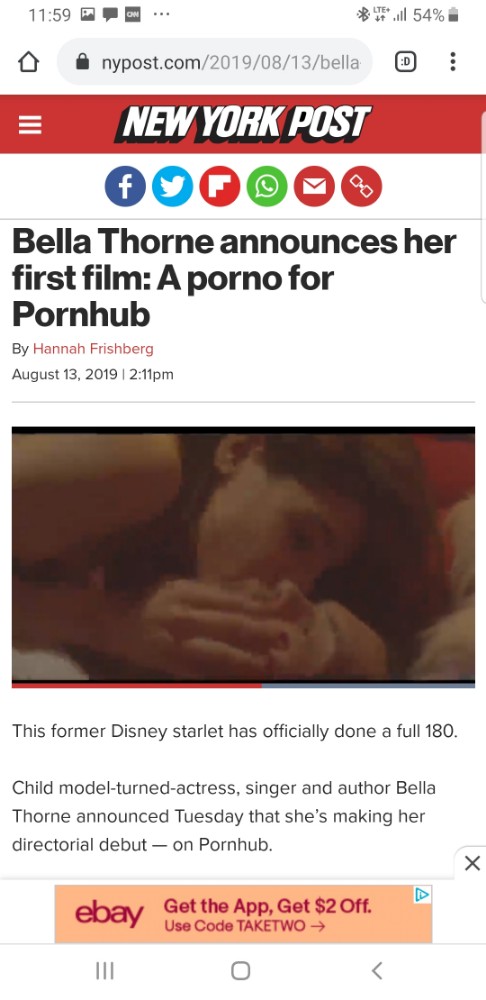This screenshot has width=486, height=1000.
Task: Open the eBay Get the App banner
Action: 243,914
